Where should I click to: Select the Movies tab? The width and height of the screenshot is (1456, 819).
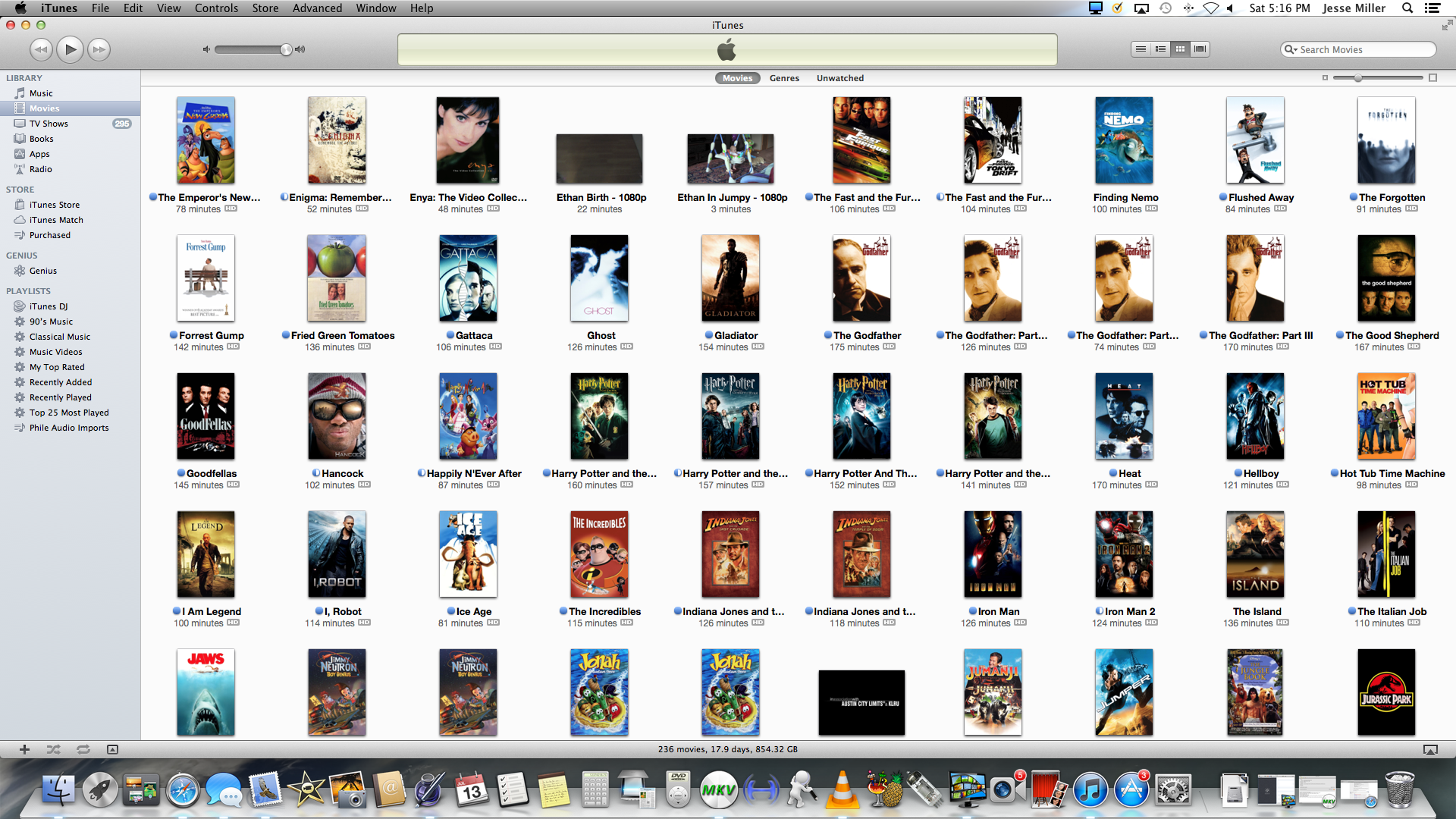coord(737,78)
